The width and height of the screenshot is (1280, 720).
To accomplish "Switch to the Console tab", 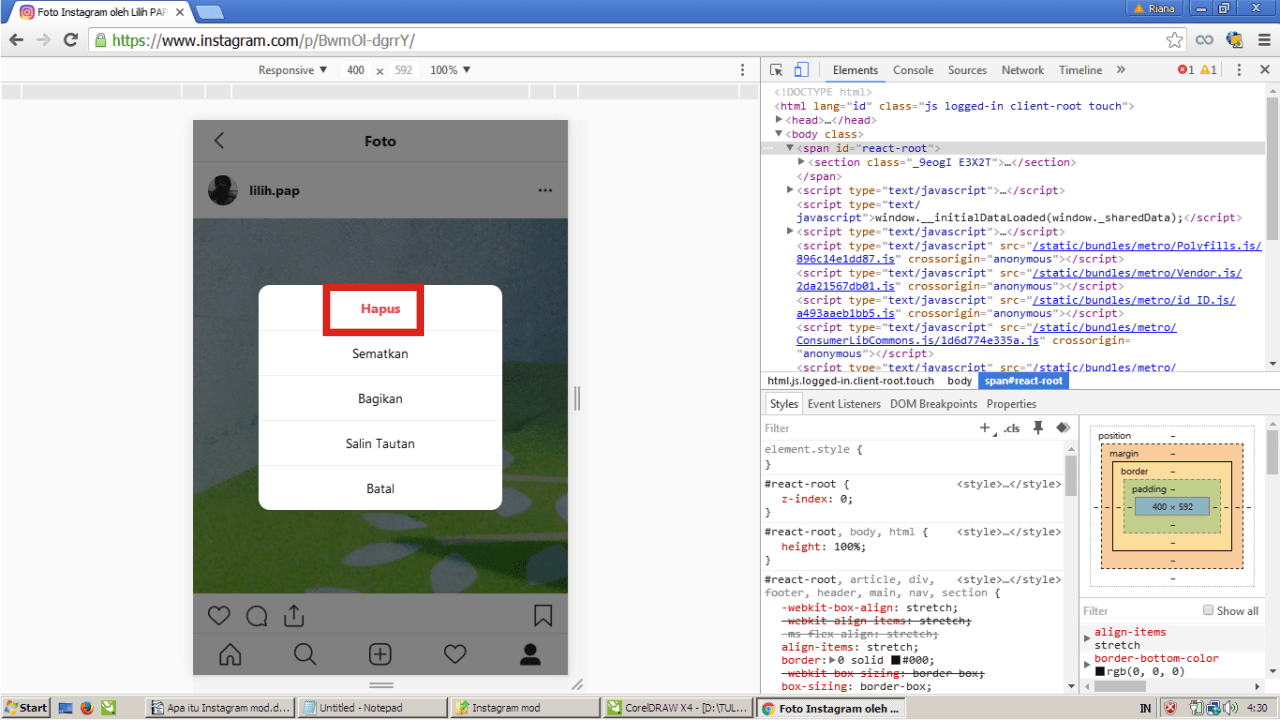I will tap(913, 70).
